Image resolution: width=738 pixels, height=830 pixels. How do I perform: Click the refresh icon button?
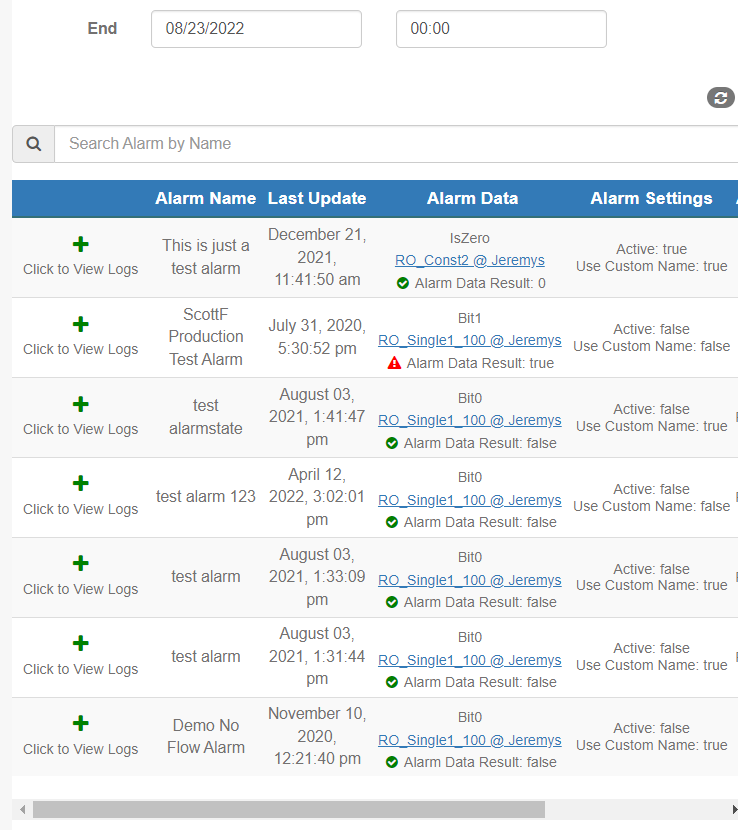tap(721, 98)
